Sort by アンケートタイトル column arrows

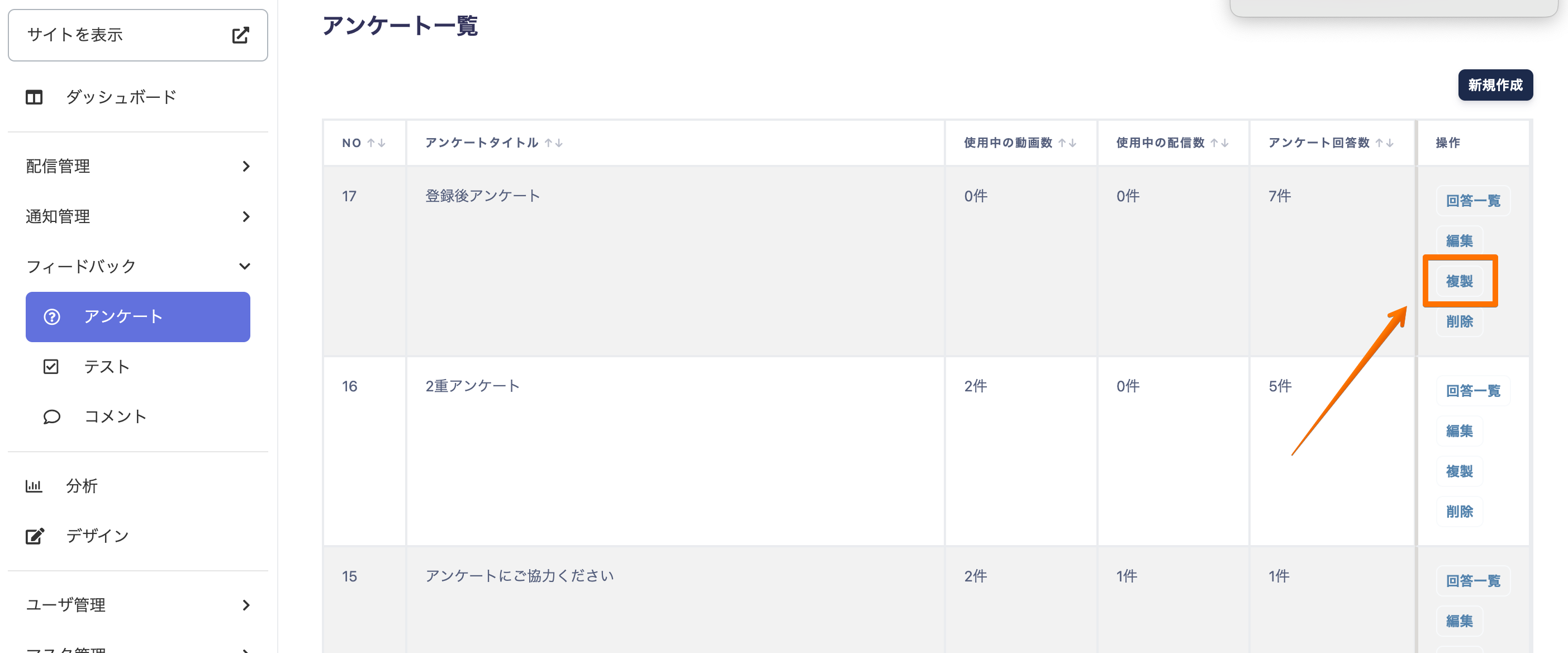pos(553,143)
